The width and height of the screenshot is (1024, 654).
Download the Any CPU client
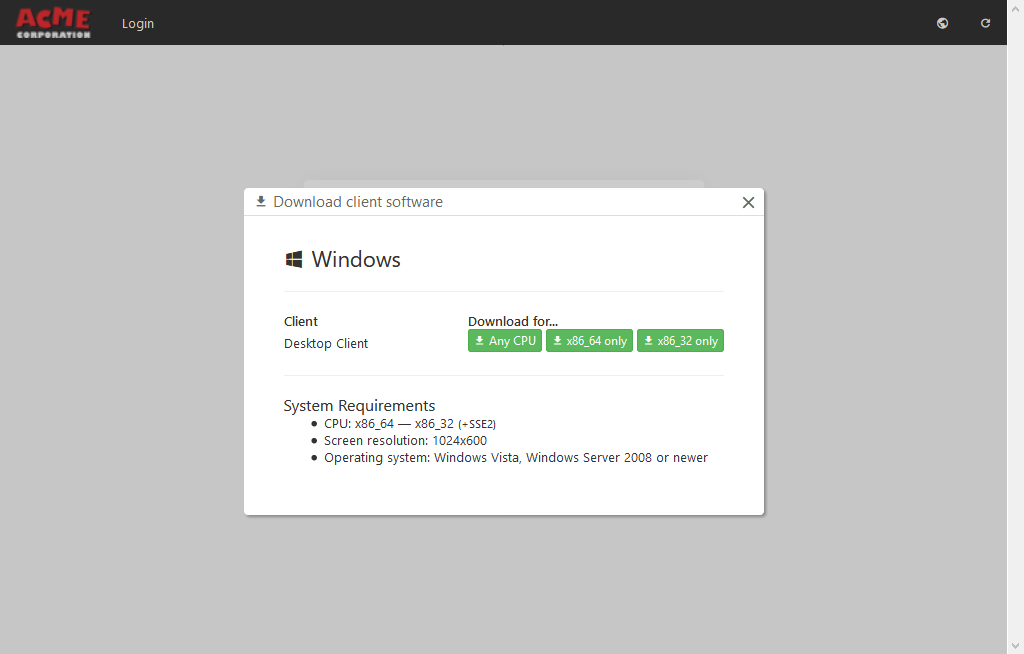coord(505,340)
